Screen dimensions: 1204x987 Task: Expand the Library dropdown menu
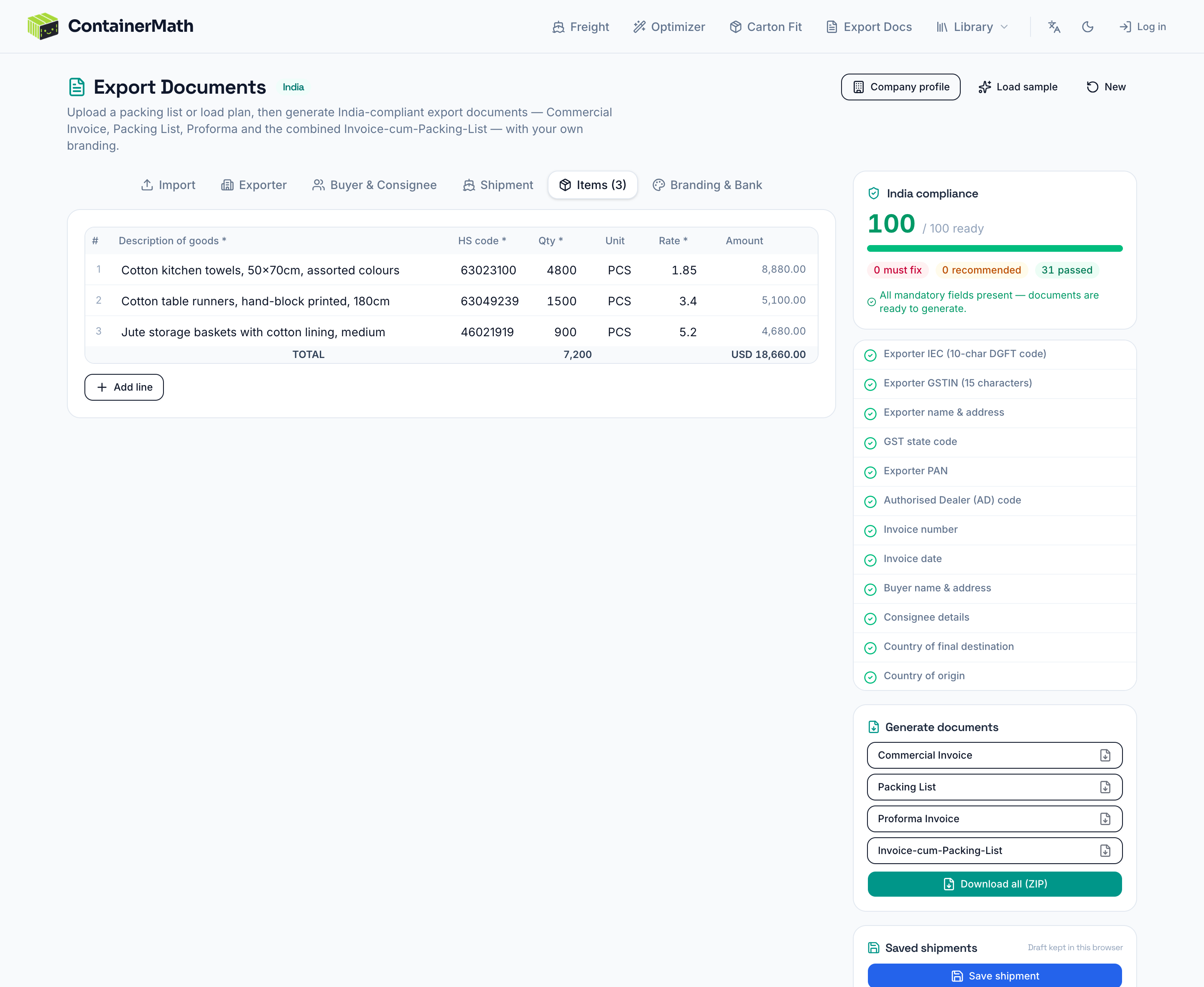972,27
